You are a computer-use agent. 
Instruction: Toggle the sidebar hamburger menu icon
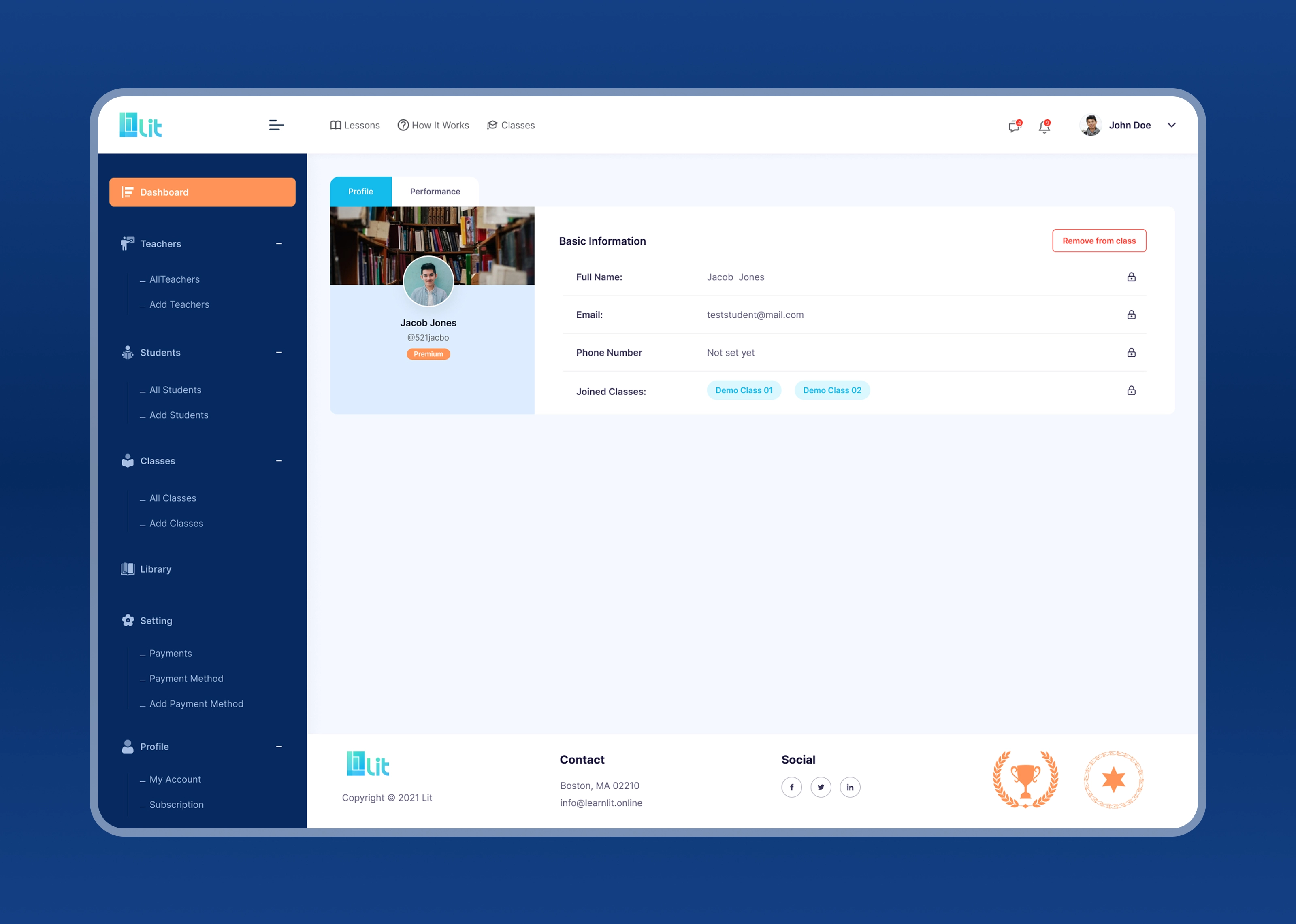pyautogui.click(x=277, y=125)
